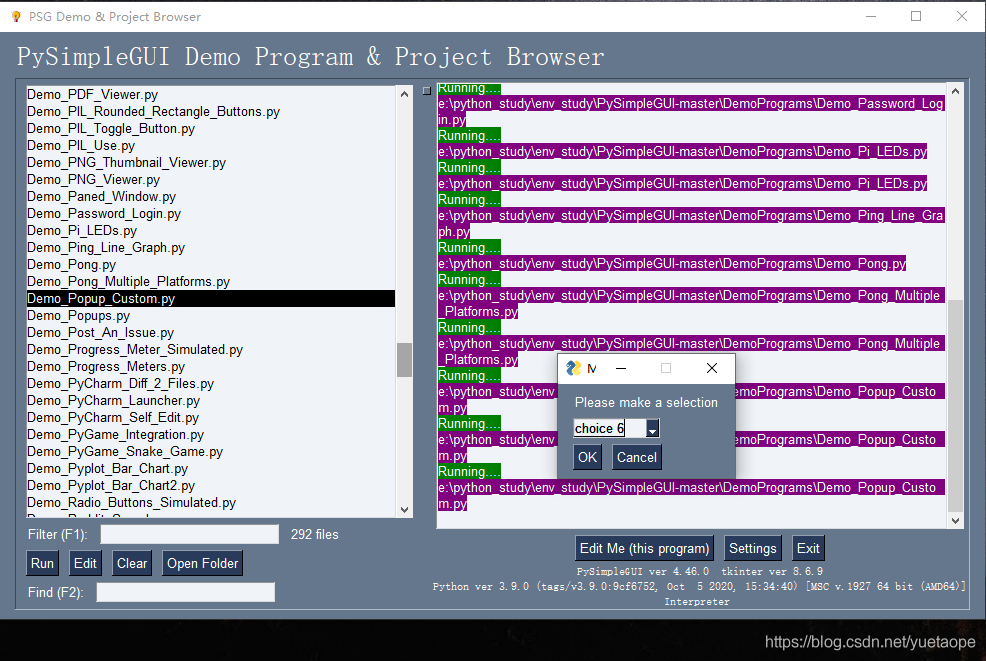Screen dimensions: 986x661
Task: Select Demo_PIL_Rounded_Rectangle_Buttons.py
Action: click(211, 111)
